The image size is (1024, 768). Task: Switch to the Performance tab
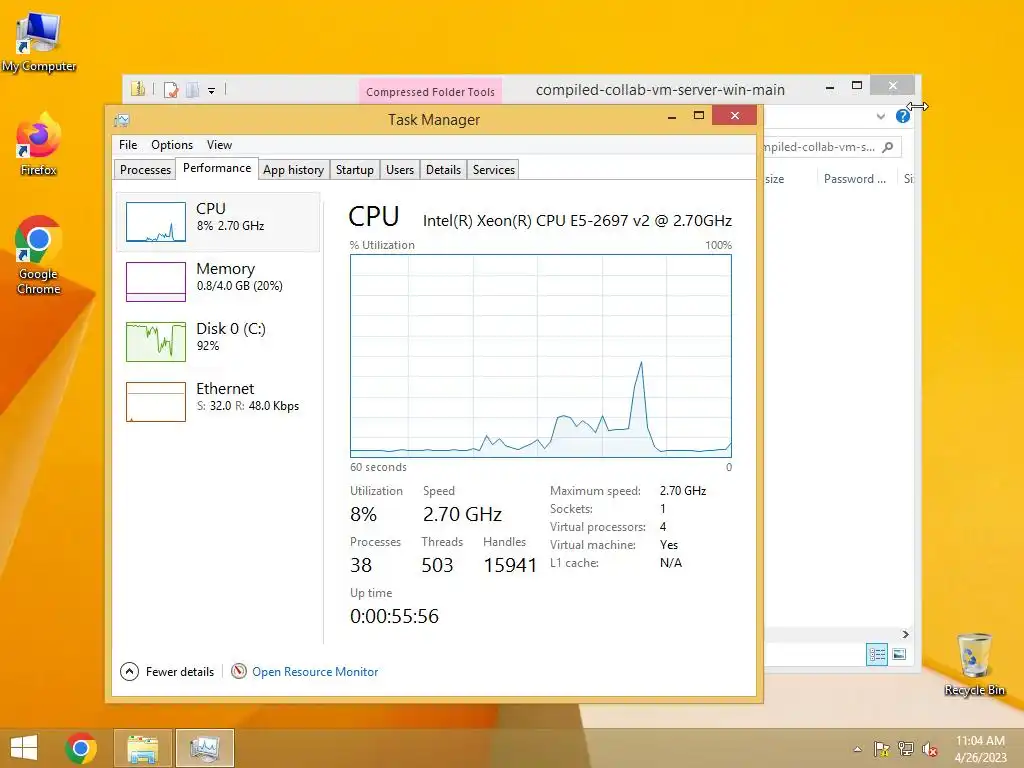click(x=217, y=168)
